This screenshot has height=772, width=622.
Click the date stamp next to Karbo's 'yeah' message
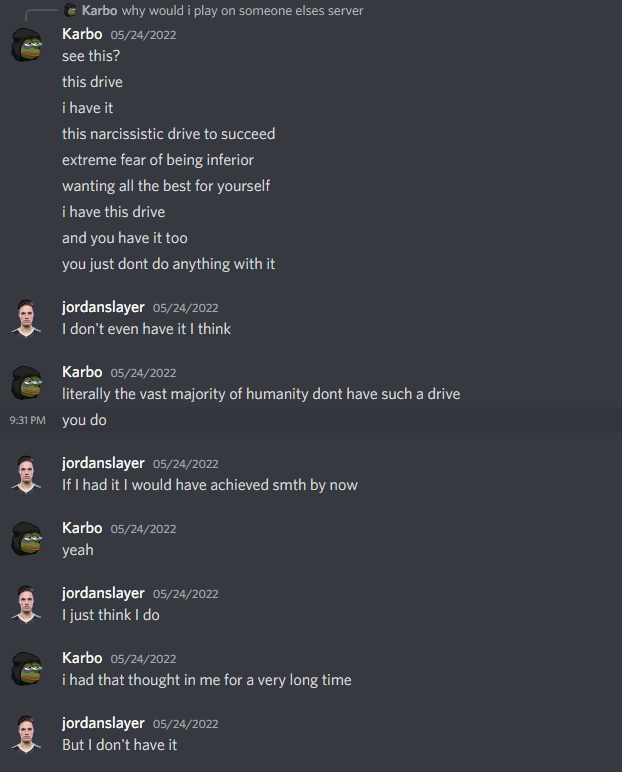[143, 529]
